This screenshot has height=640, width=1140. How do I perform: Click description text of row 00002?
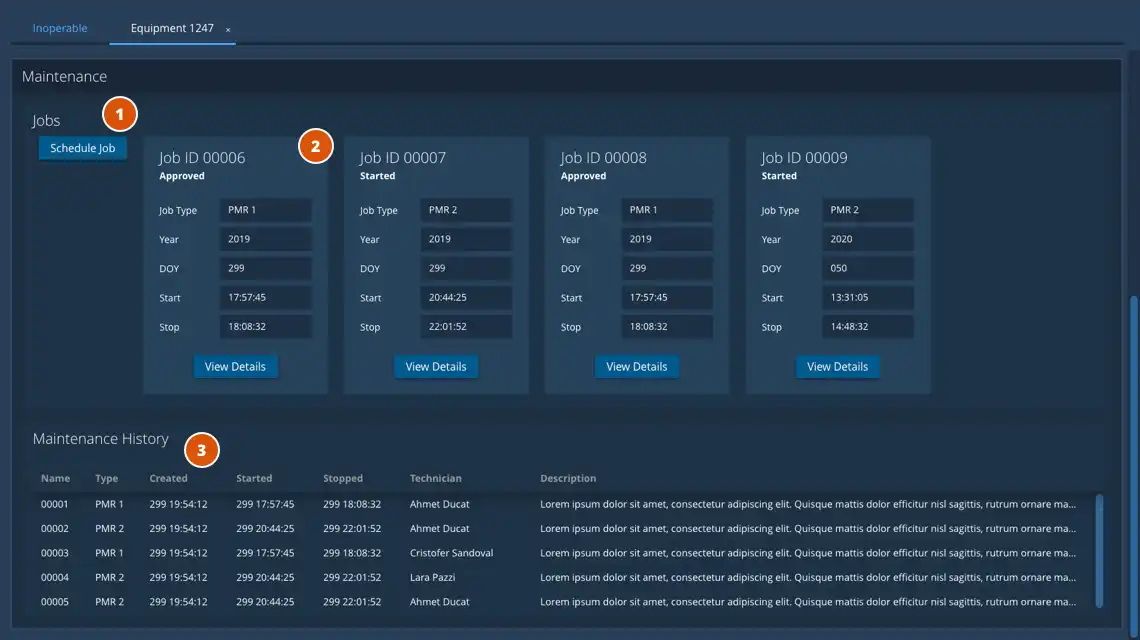coord(808,528)
